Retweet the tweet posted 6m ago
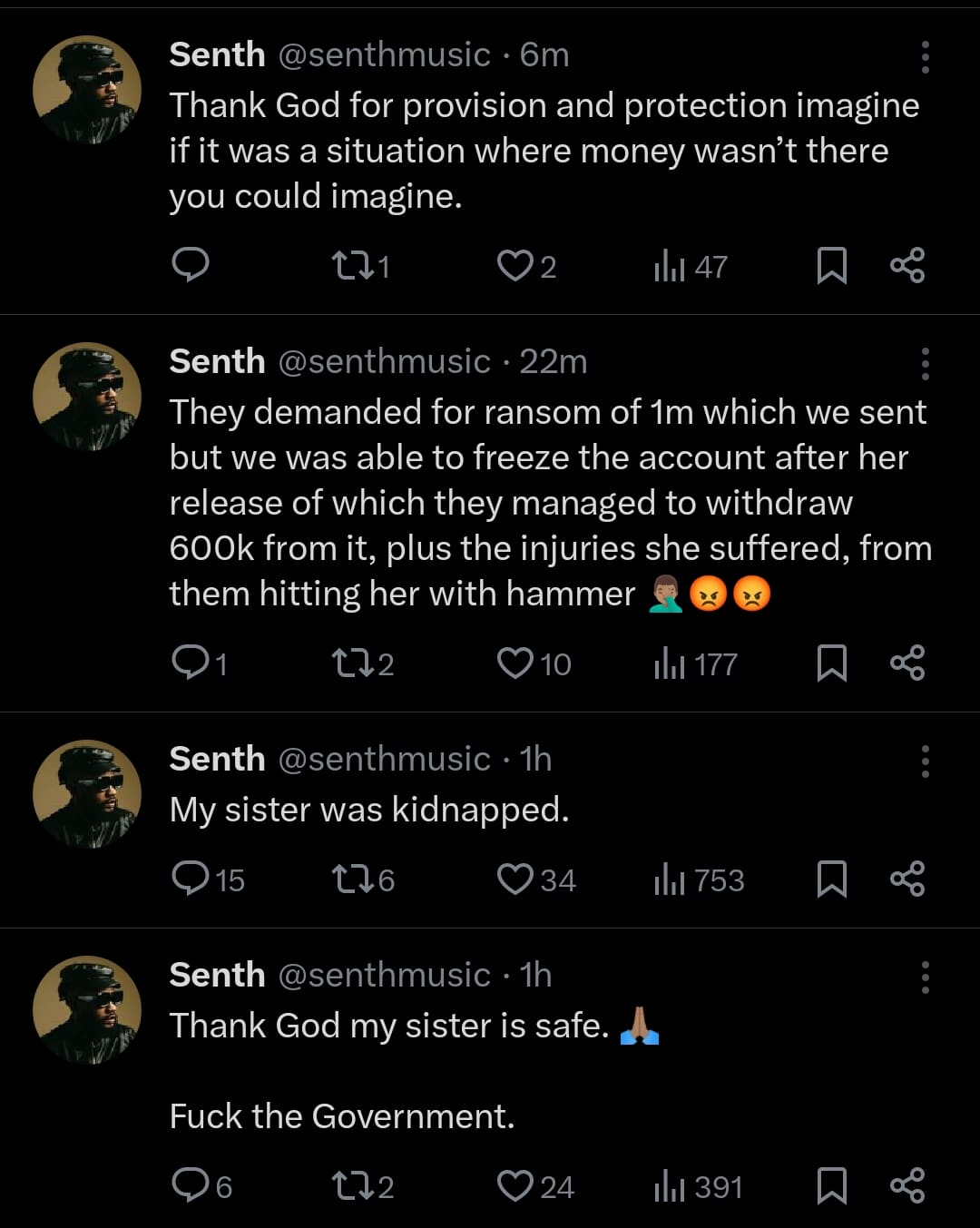The height and width of the screenshot is (1228, 980). [349, 266]
